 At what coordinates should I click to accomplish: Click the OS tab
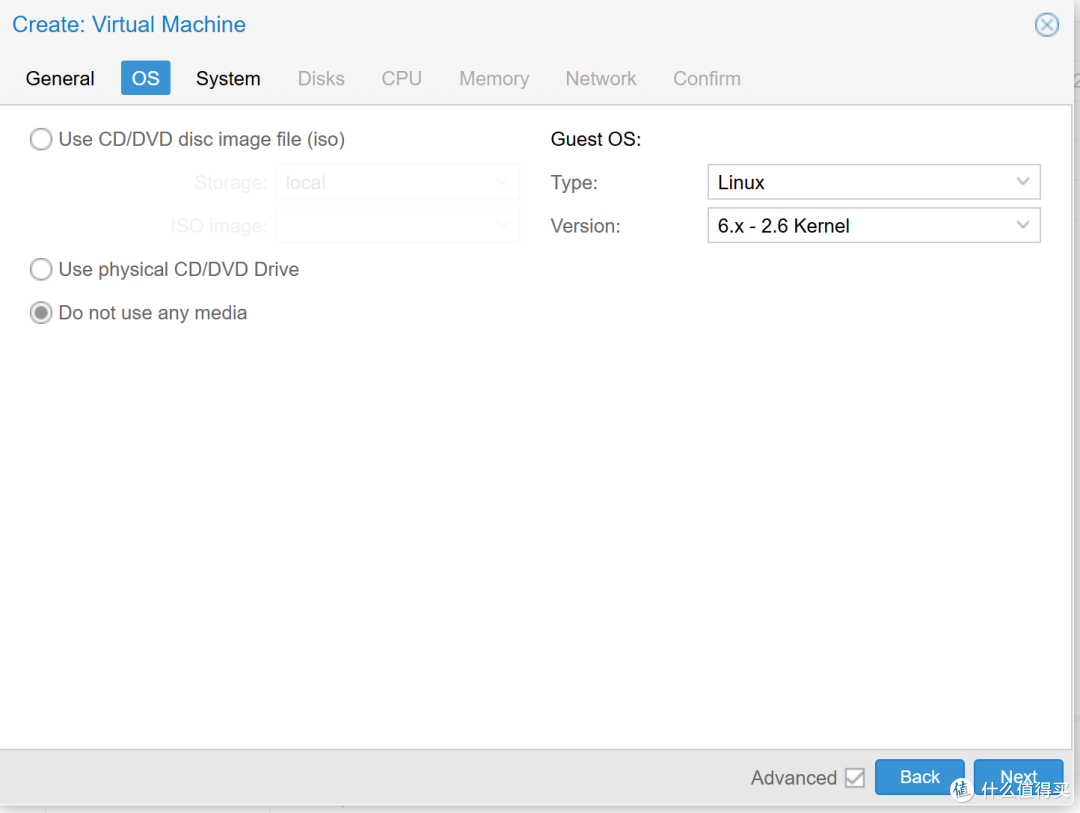pos(145,79)
